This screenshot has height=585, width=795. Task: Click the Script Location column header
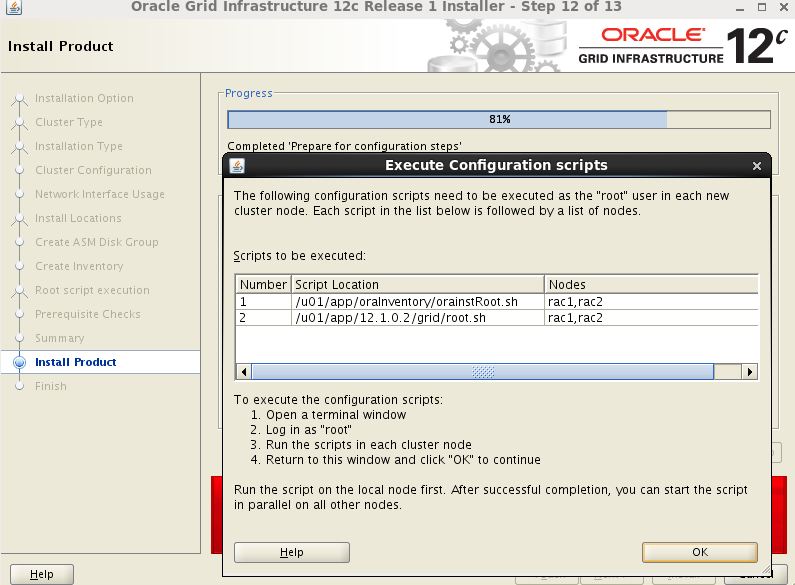pos(417,284)
